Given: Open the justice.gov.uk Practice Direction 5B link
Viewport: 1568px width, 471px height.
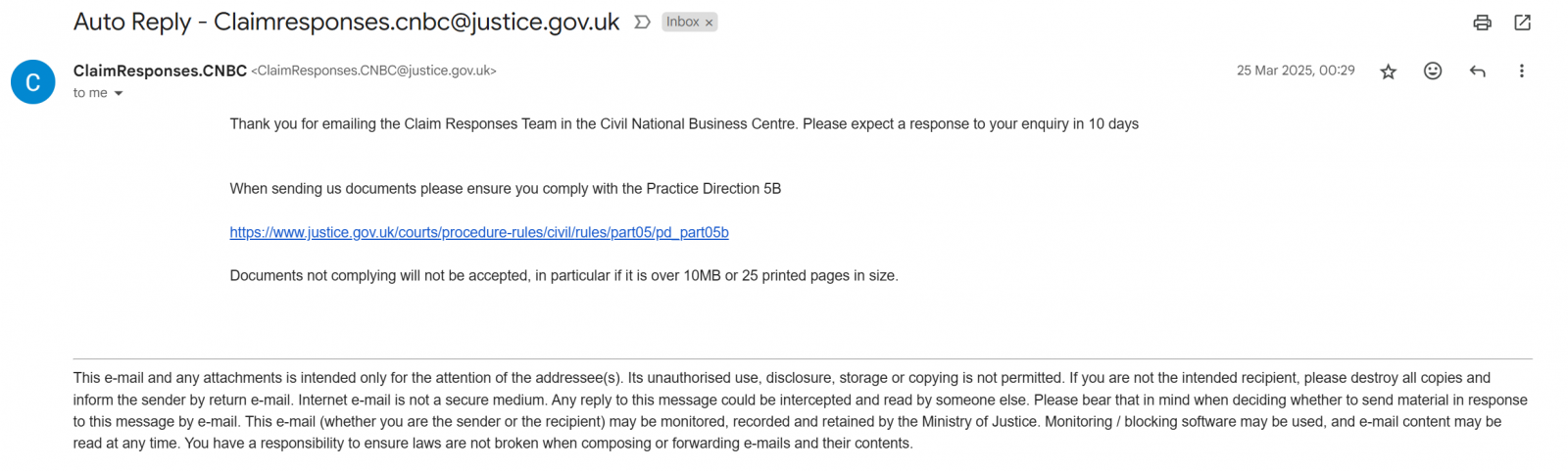Looking at the screenshot, I should [479, 232].
